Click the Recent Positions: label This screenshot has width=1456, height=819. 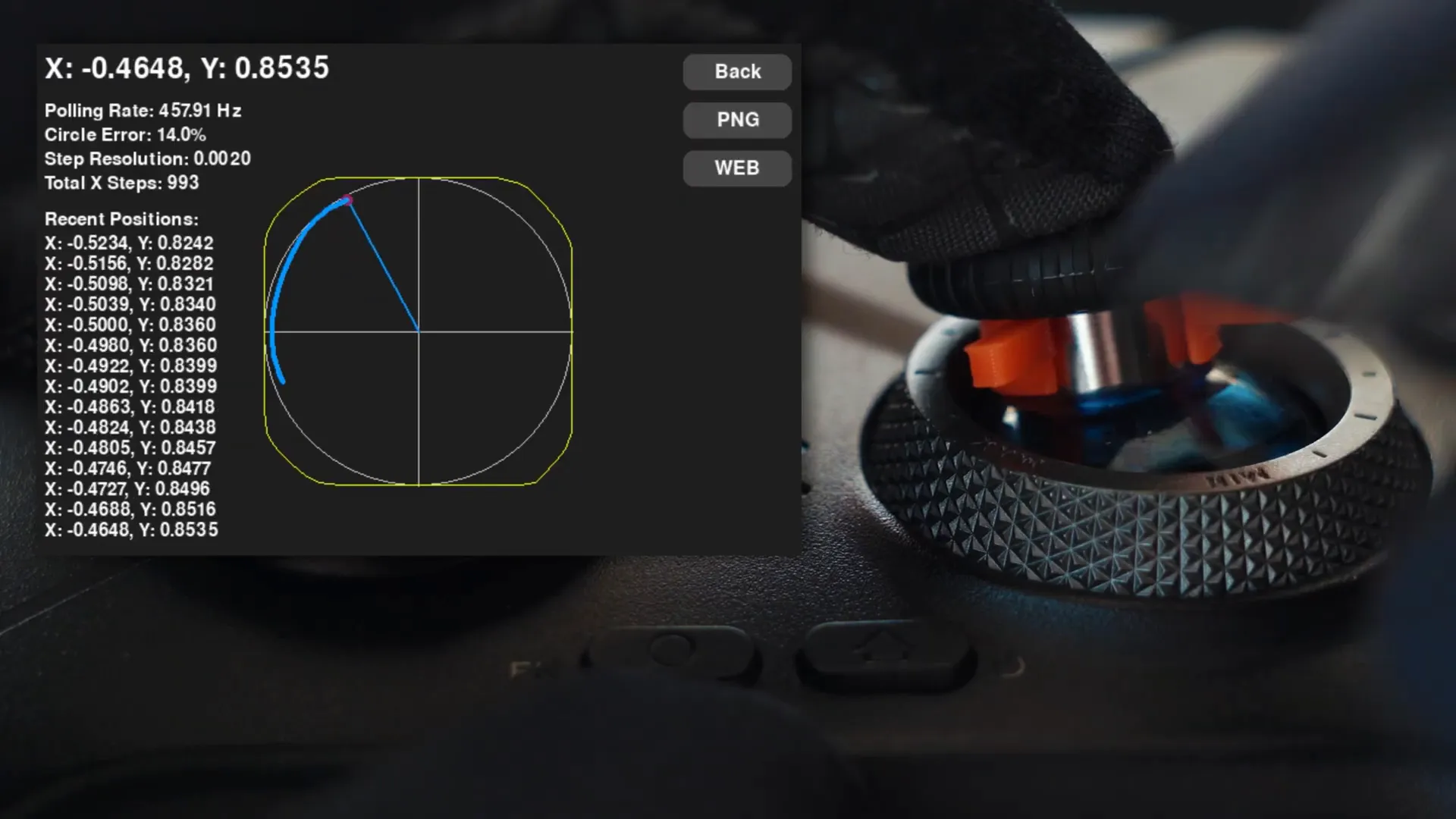(x=121, y=219)
